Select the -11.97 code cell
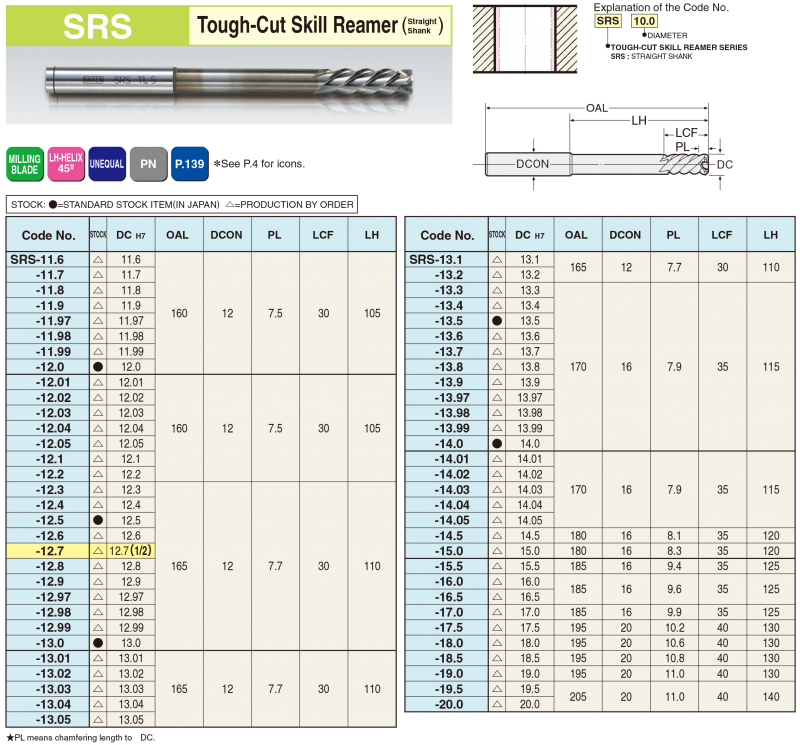The height and width of the screenshot is (745, 800). [48, 321]
